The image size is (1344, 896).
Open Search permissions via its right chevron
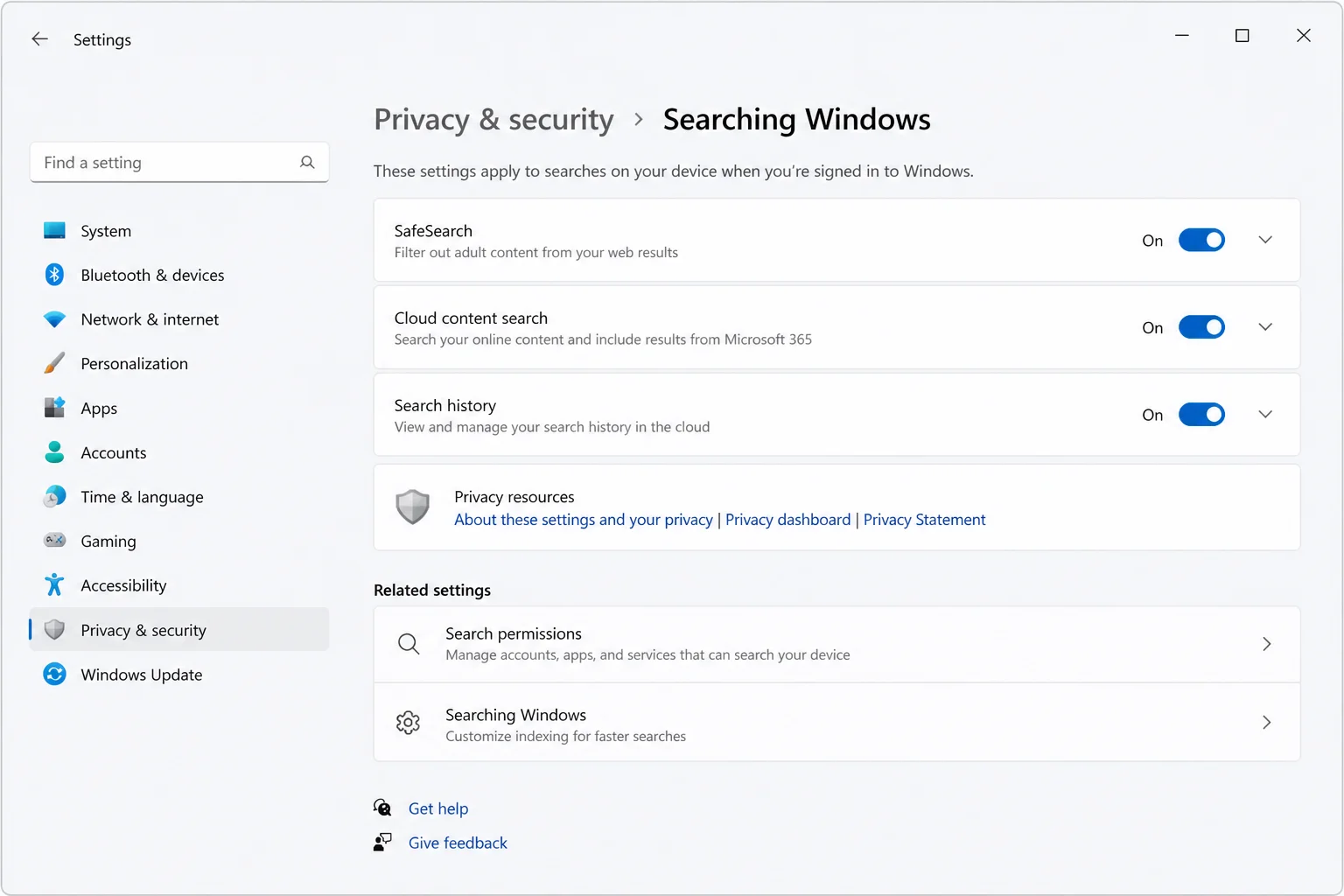1266,645
